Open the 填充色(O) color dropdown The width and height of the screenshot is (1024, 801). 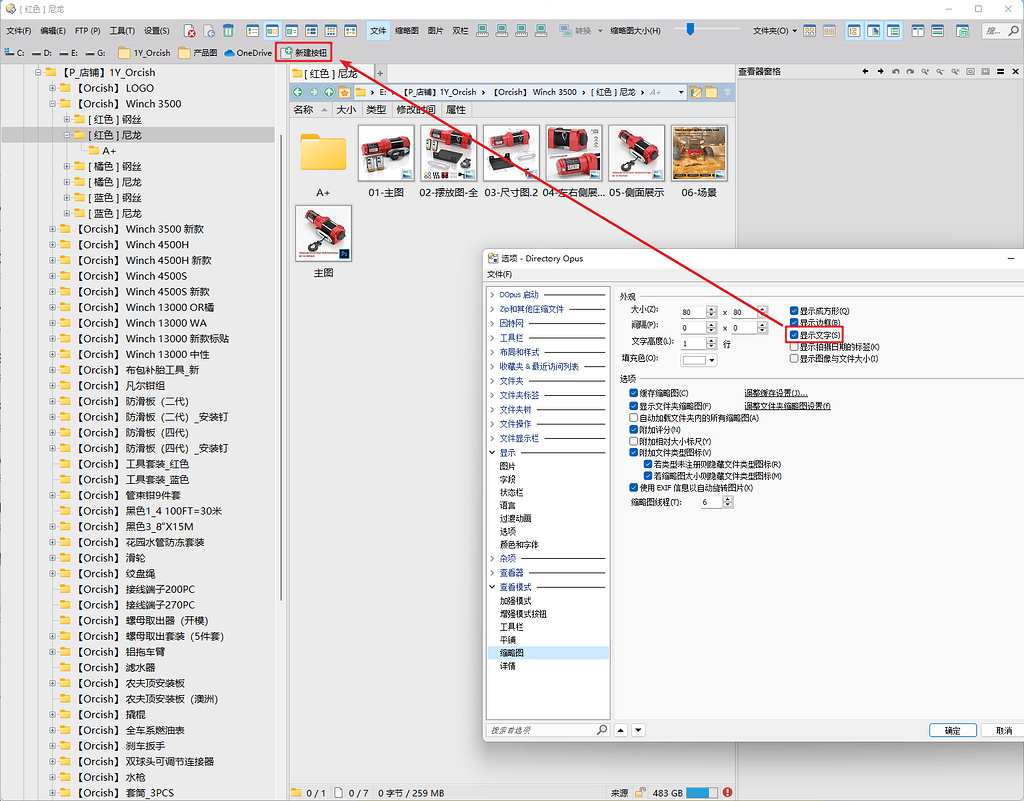tap(709, 359)
